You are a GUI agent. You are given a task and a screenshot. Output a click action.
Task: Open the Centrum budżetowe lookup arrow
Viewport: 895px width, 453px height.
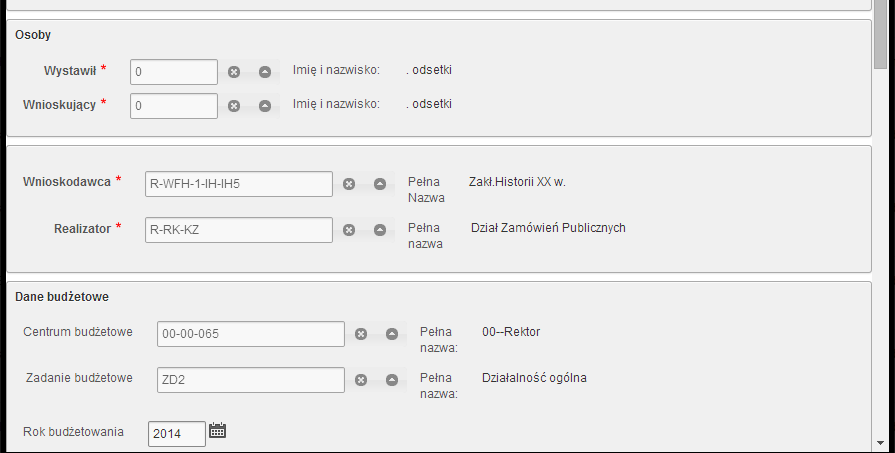coord(392,334)
